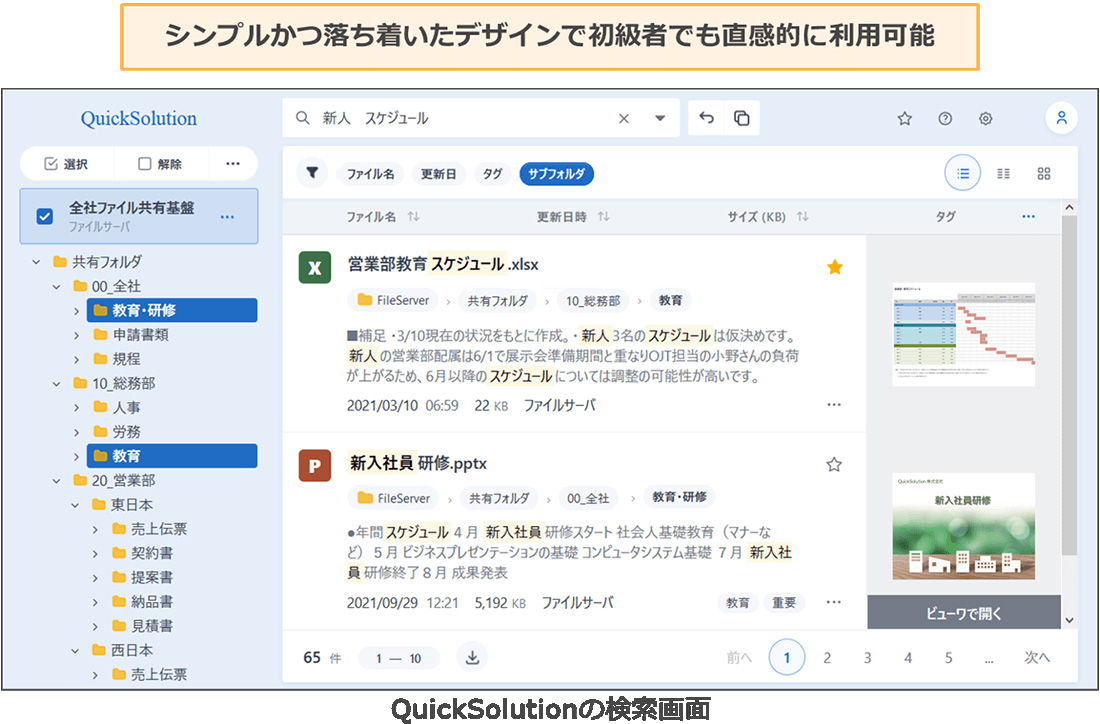The height and width of the screenshot is (724, 1100).
Task: Open the user account icon
Action: pos(1062,117)
